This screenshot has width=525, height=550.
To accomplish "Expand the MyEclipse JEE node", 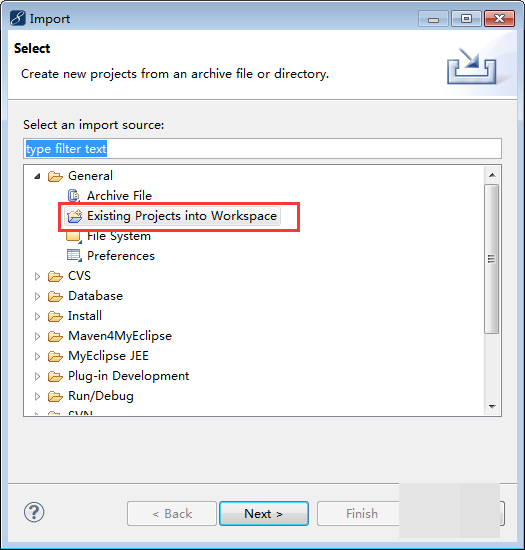I will (x=37, y=356).
